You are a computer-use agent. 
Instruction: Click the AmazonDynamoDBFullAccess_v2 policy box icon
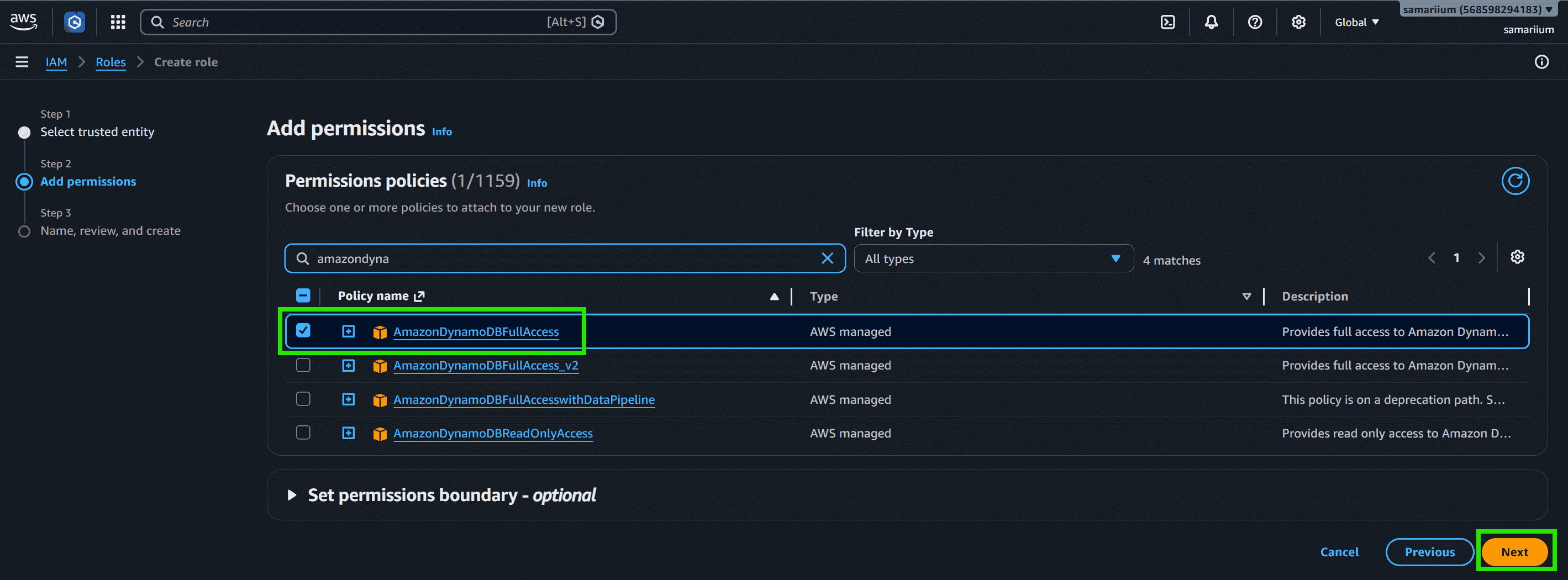click(380, 366)
